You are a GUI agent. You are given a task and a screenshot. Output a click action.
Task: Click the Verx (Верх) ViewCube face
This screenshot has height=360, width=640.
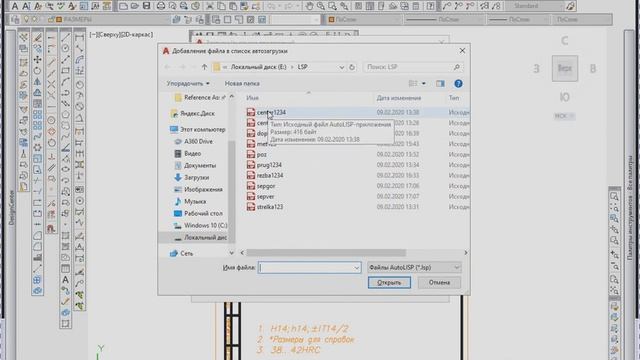click(564, 68)
